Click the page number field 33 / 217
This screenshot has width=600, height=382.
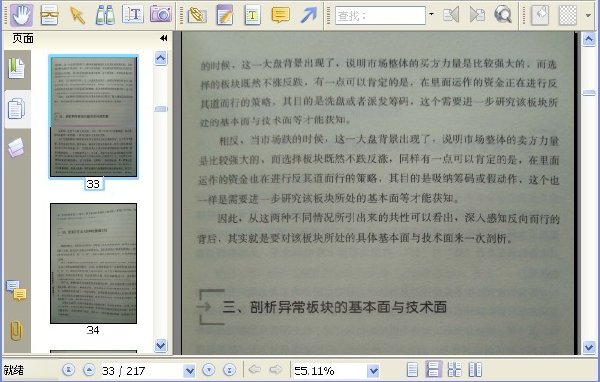(x=142, y=371)
